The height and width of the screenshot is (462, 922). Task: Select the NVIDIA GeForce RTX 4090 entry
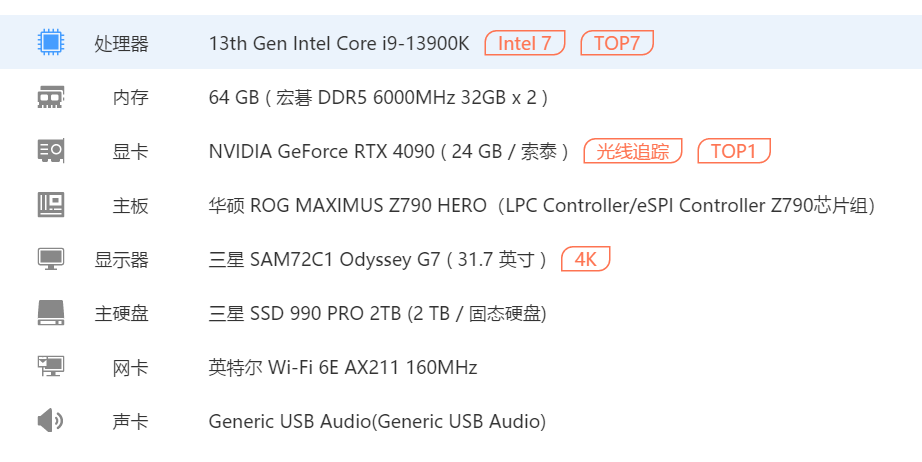click(x=389, y=152)
